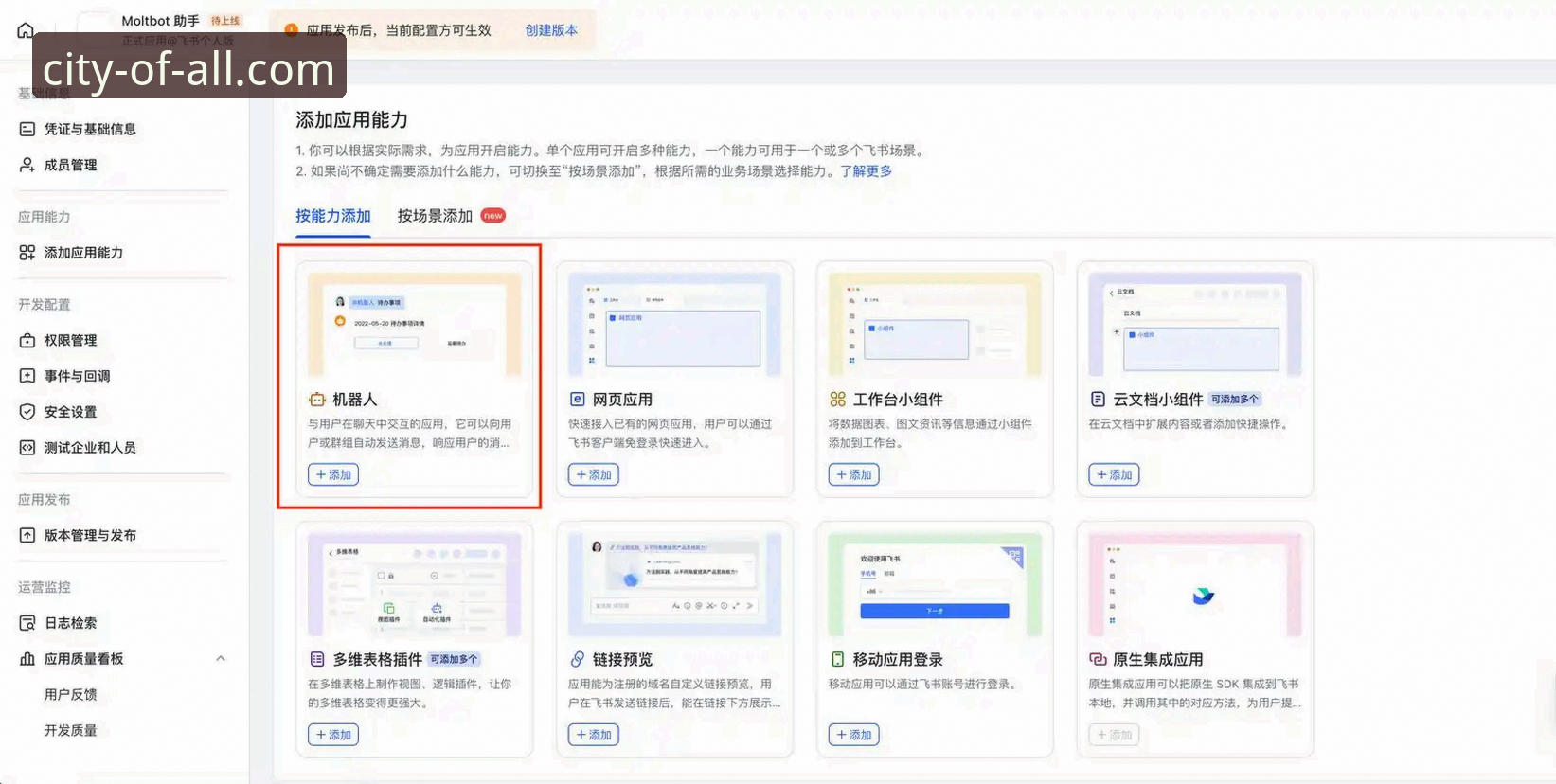
Task: Click the 成员管理 person icon
Action: (27, 165)
